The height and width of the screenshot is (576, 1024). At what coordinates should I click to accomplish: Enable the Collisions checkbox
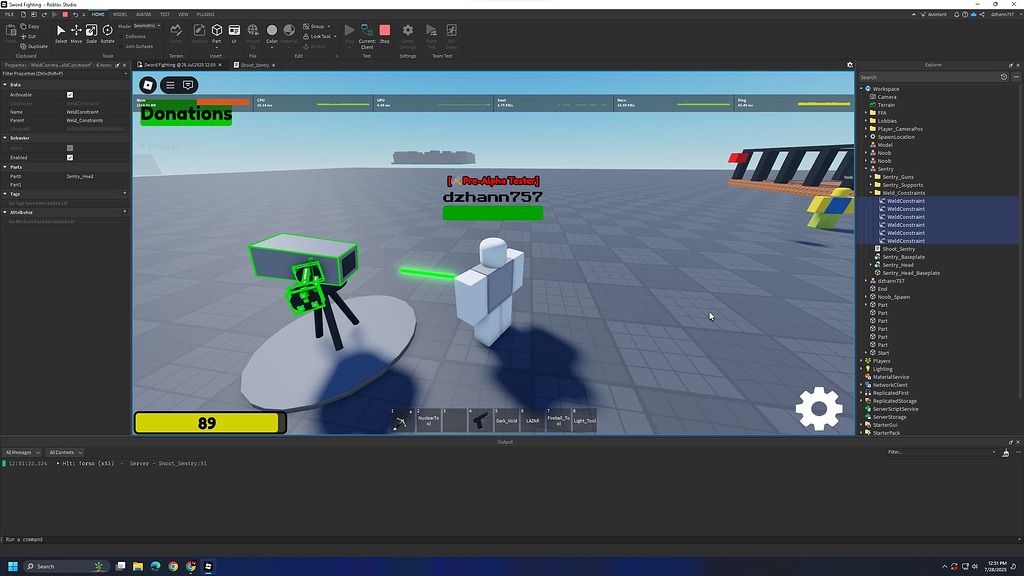121,36
